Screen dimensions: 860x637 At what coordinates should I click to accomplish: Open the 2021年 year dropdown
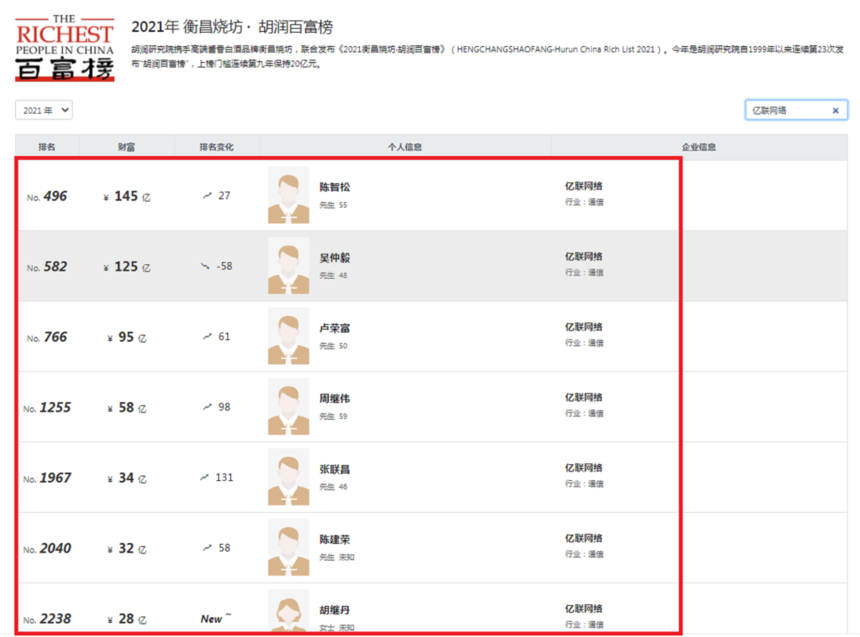pos(44,110)
